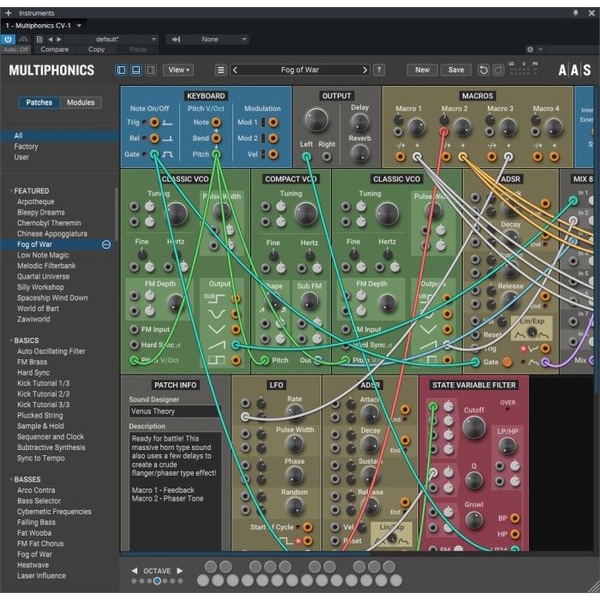Click the Output module Right input jack
This screenshot has width=600, height=600.
pyautogui.click(x=326, y=157)
